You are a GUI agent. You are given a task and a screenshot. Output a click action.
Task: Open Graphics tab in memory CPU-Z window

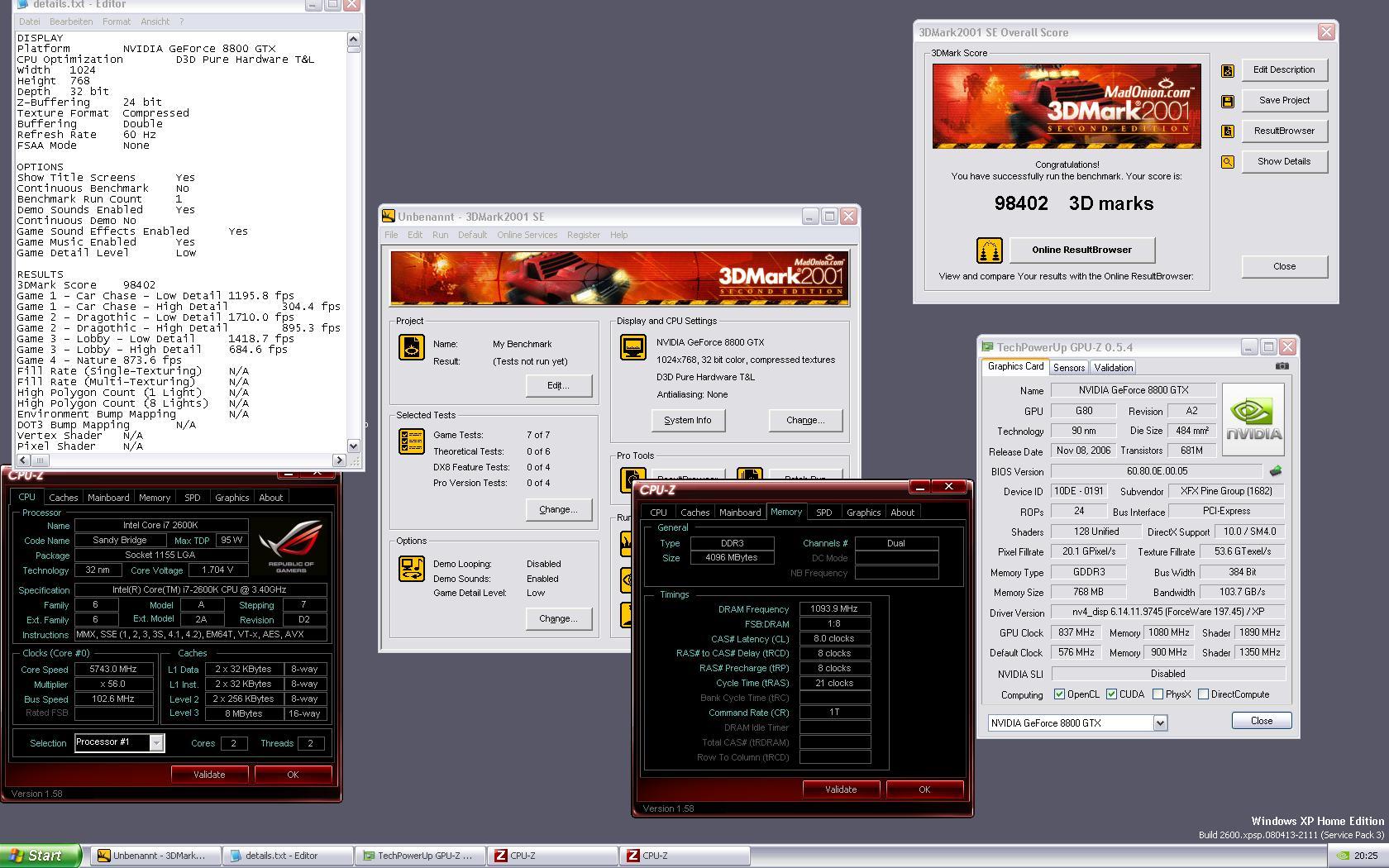[863, 513]
